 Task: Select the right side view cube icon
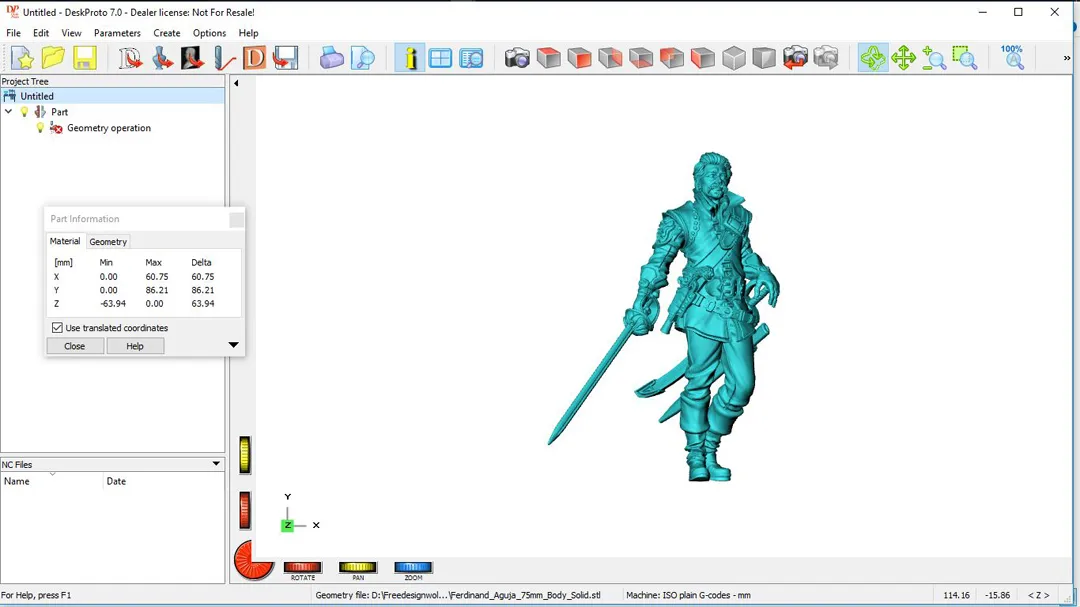pos(610,58)
